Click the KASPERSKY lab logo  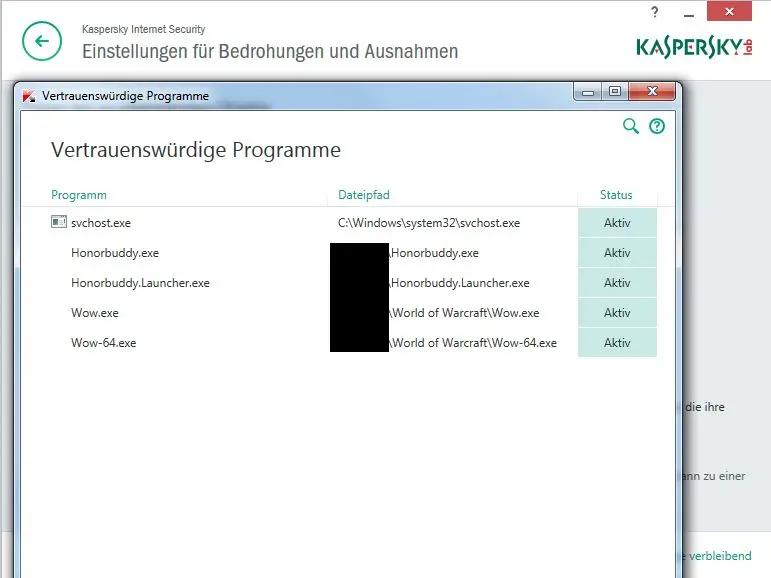coord(694,47)
